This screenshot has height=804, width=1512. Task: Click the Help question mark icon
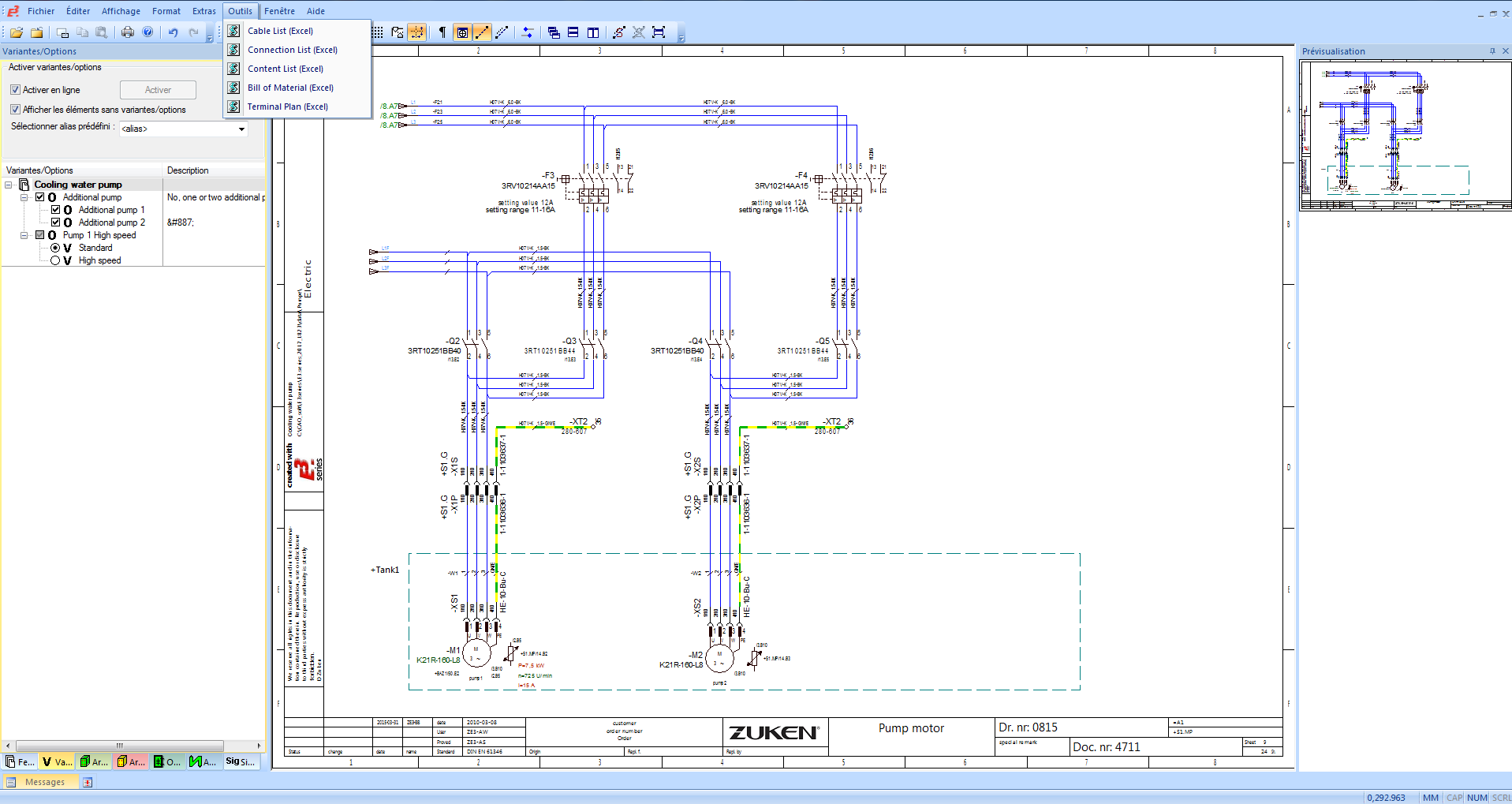(x=147, y=32)
